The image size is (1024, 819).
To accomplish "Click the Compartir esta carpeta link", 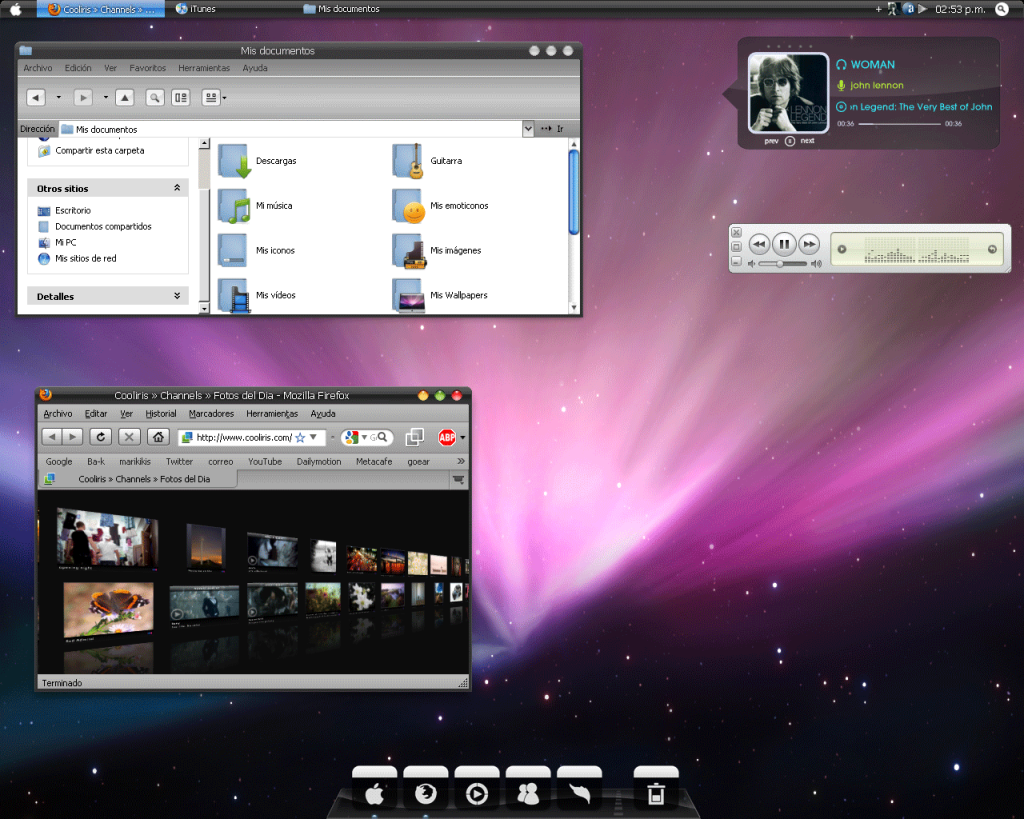I will 100,150.
